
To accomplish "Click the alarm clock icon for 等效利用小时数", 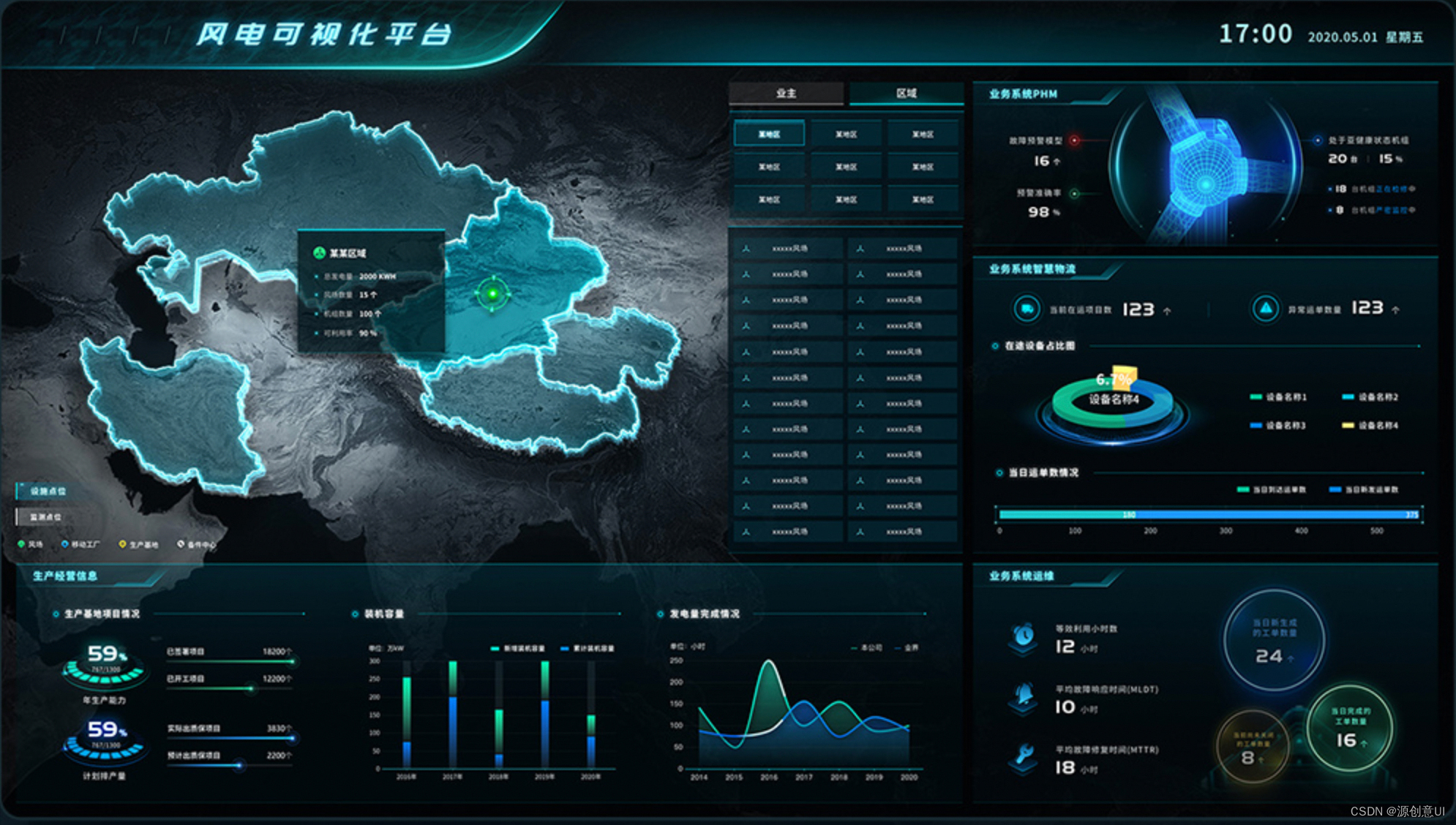I will [x=1024, y=636].
